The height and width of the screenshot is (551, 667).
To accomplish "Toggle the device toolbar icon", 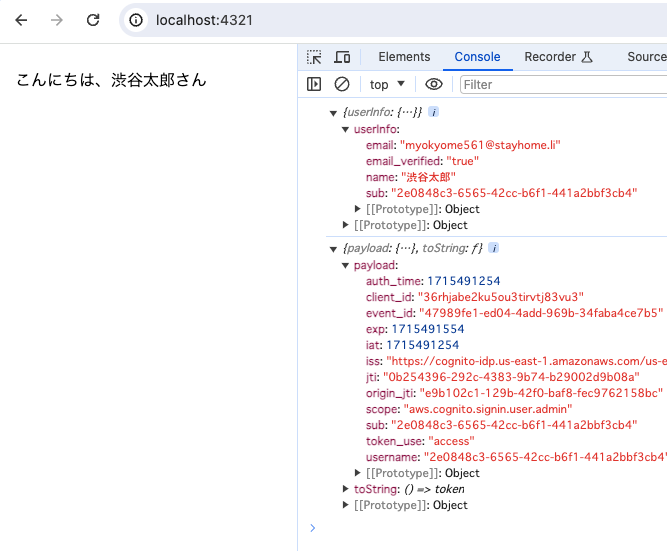I will coord(342,57).
